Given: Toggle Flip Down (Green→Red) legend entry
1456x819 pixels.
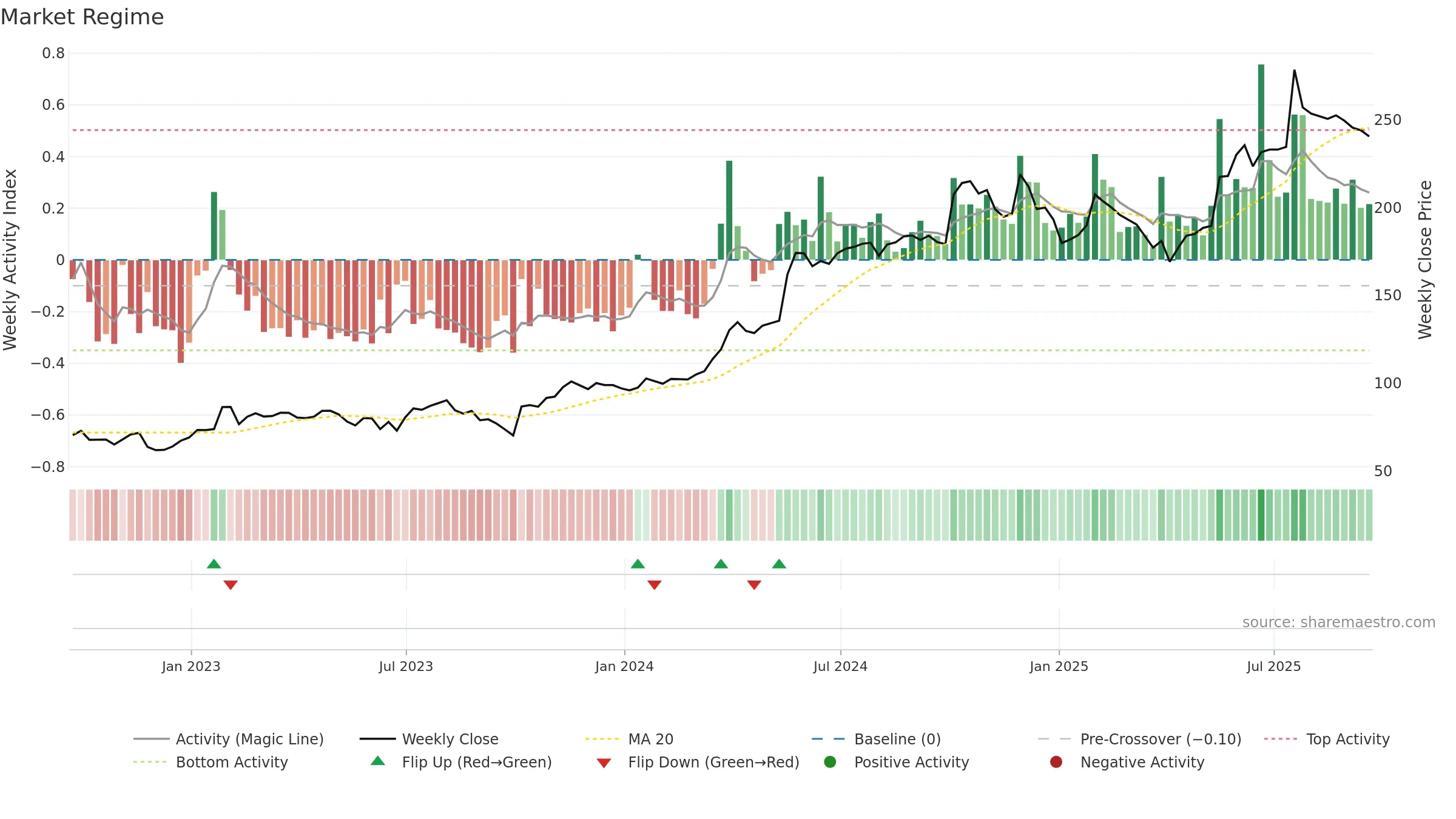Looking at the screenshot, I should tap(698, 762).
